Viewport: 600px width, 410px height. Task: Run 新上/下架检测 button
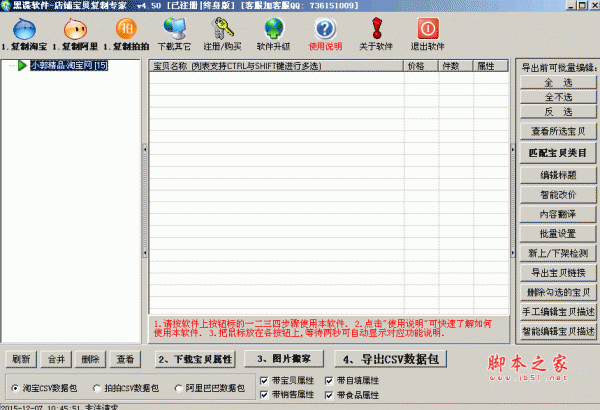click(x=558, y=253)
